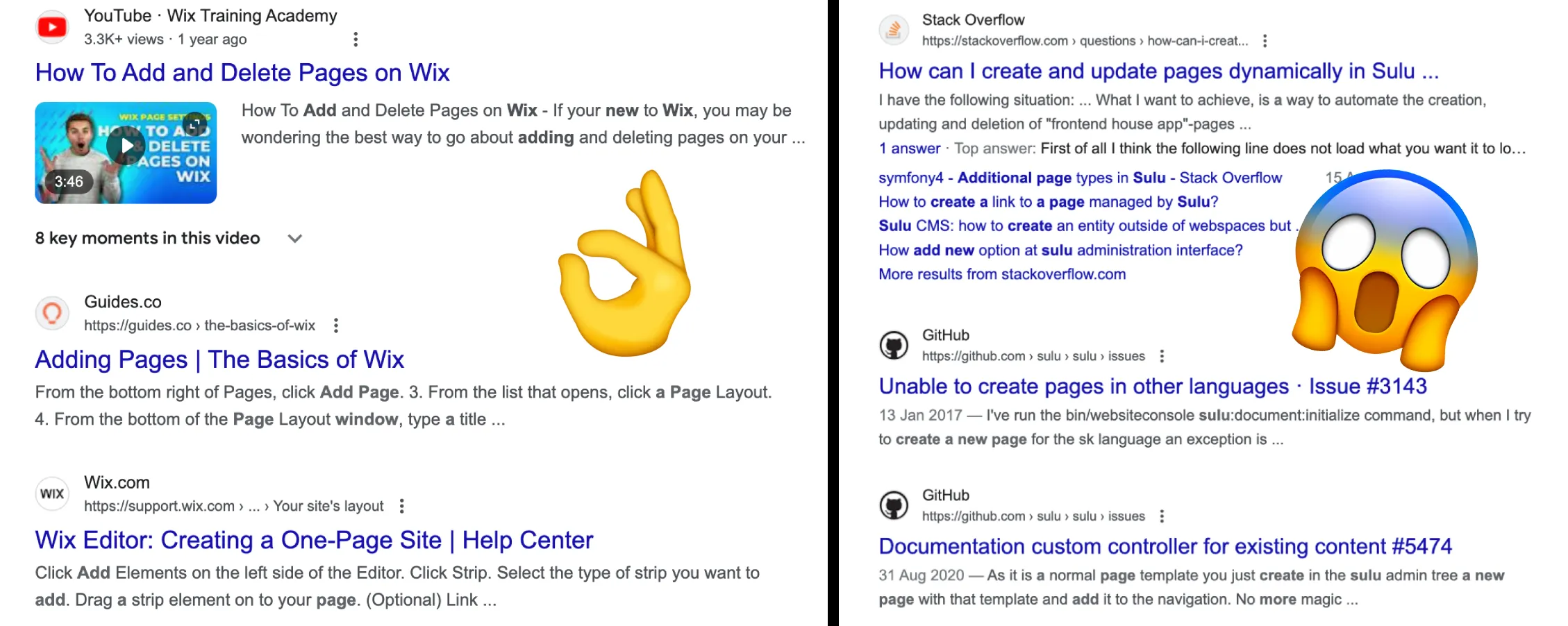Open three-dot menu next to support.wix.com URL
Viewport: 1568px width, 626px height.
tap(401, 506)
